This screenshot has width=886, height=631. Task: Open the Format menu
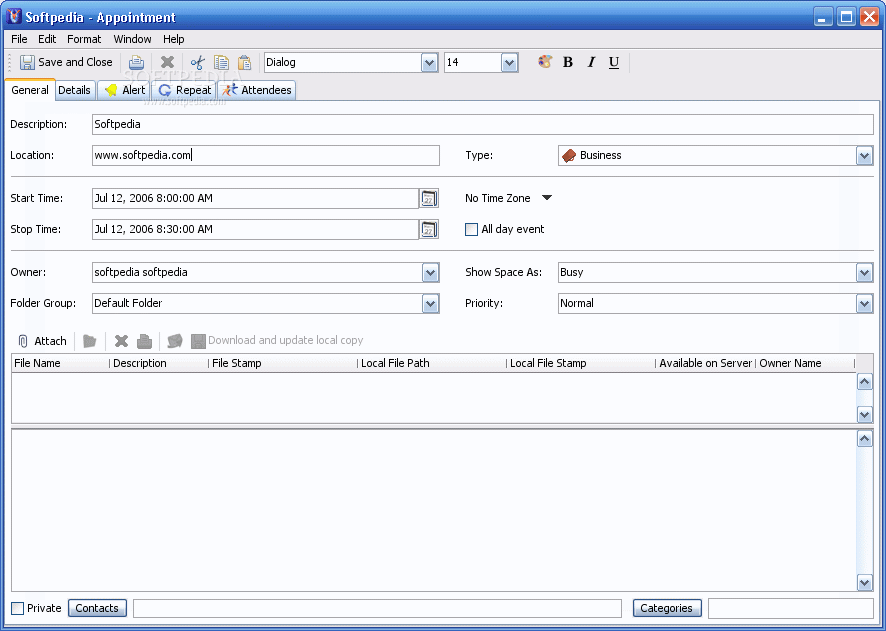(84, 39)
